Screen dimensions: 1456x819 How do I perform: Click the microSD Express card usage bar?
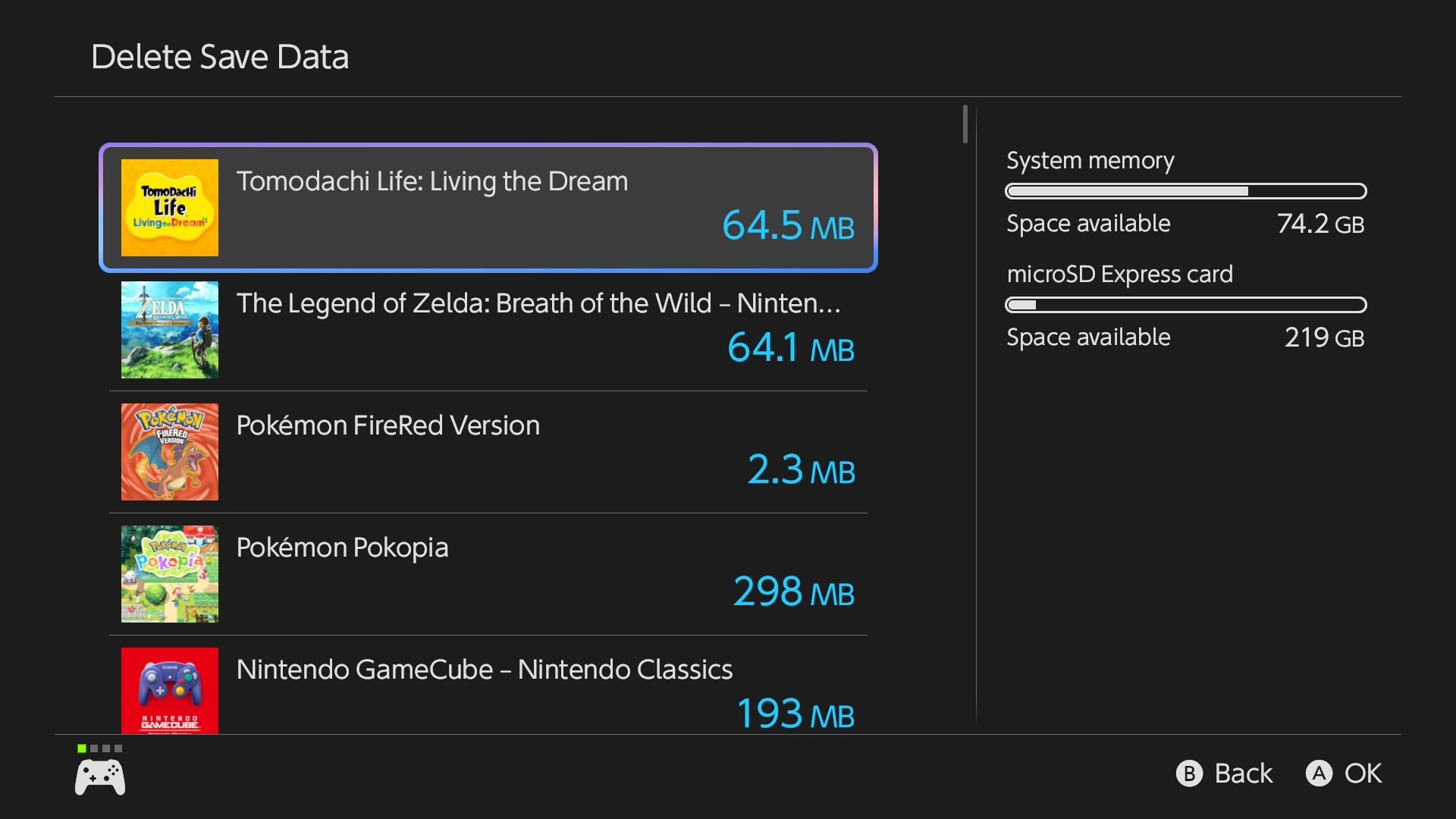click(x=1185, y=305)
